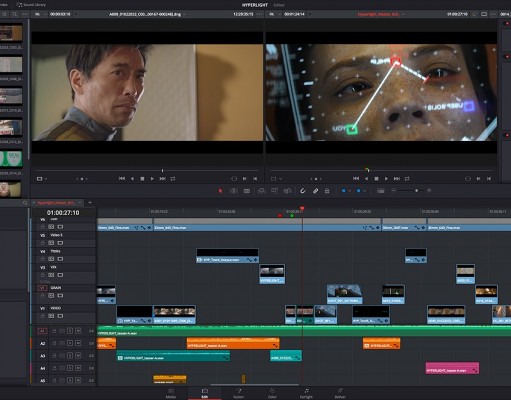Viewport: 511px width, 400px height.
Task: Toggle the Position Lock padlock icon
Action: (327, 191)
